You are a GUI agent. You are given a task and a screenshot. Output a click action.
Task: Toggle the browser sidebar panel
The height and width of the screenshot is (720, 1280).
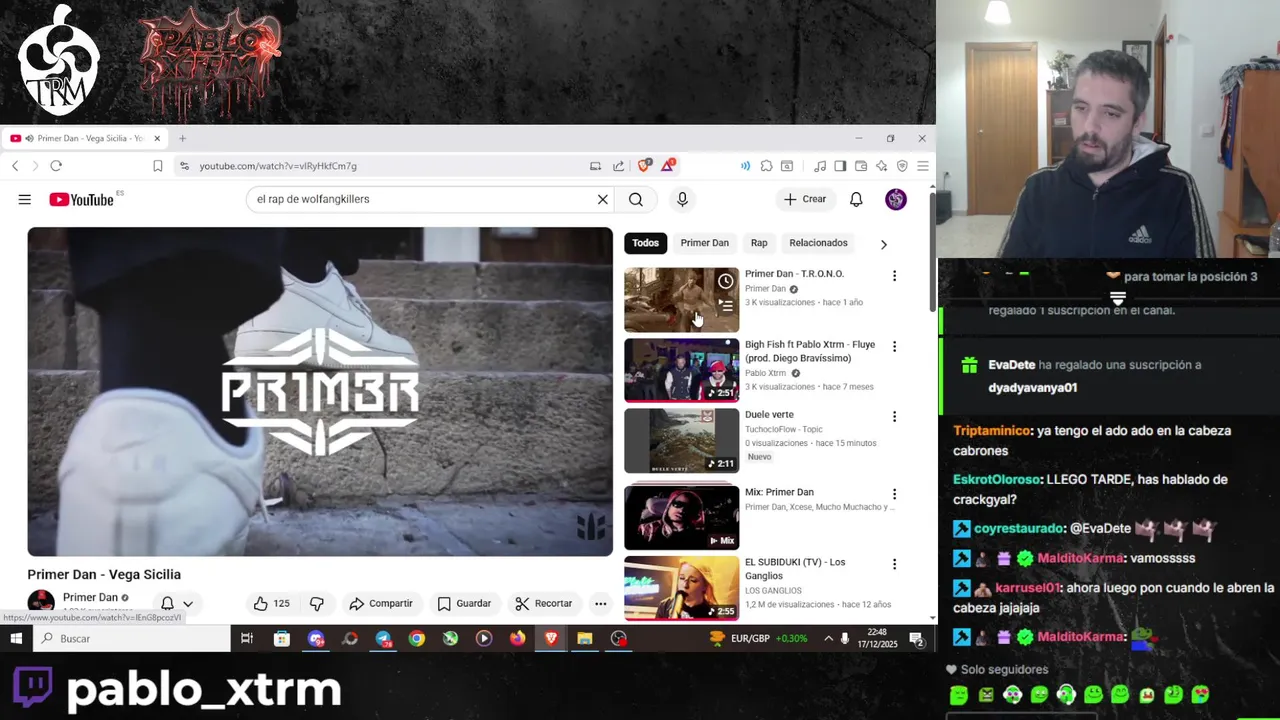click(x=840, y=166)
